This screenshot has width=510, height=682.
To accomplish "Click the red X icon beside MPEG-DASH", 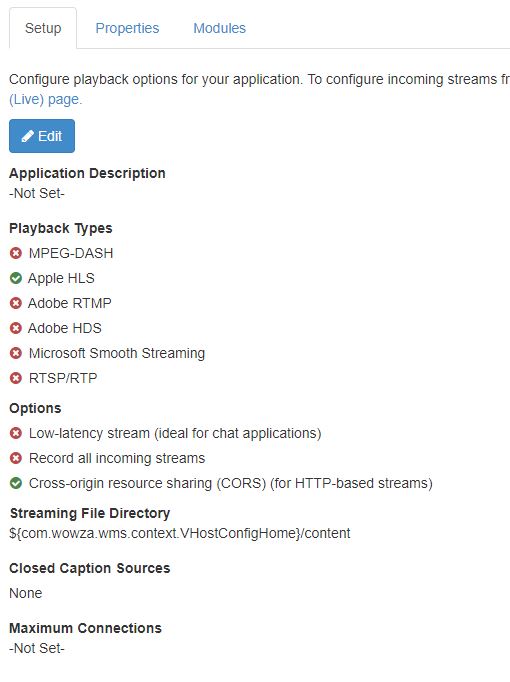I will 16,253.
